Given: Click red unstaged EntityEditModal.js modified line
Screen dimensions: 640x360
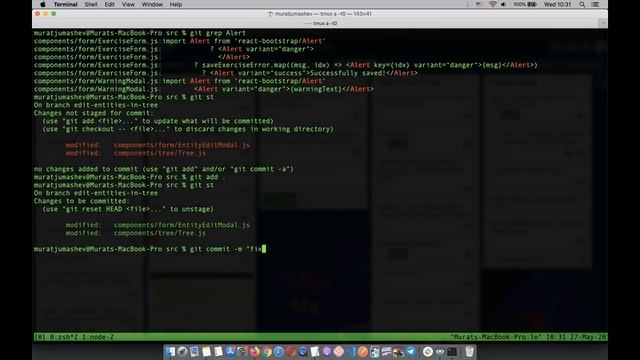Looking at the screenshot, I should tap(158, 145).
